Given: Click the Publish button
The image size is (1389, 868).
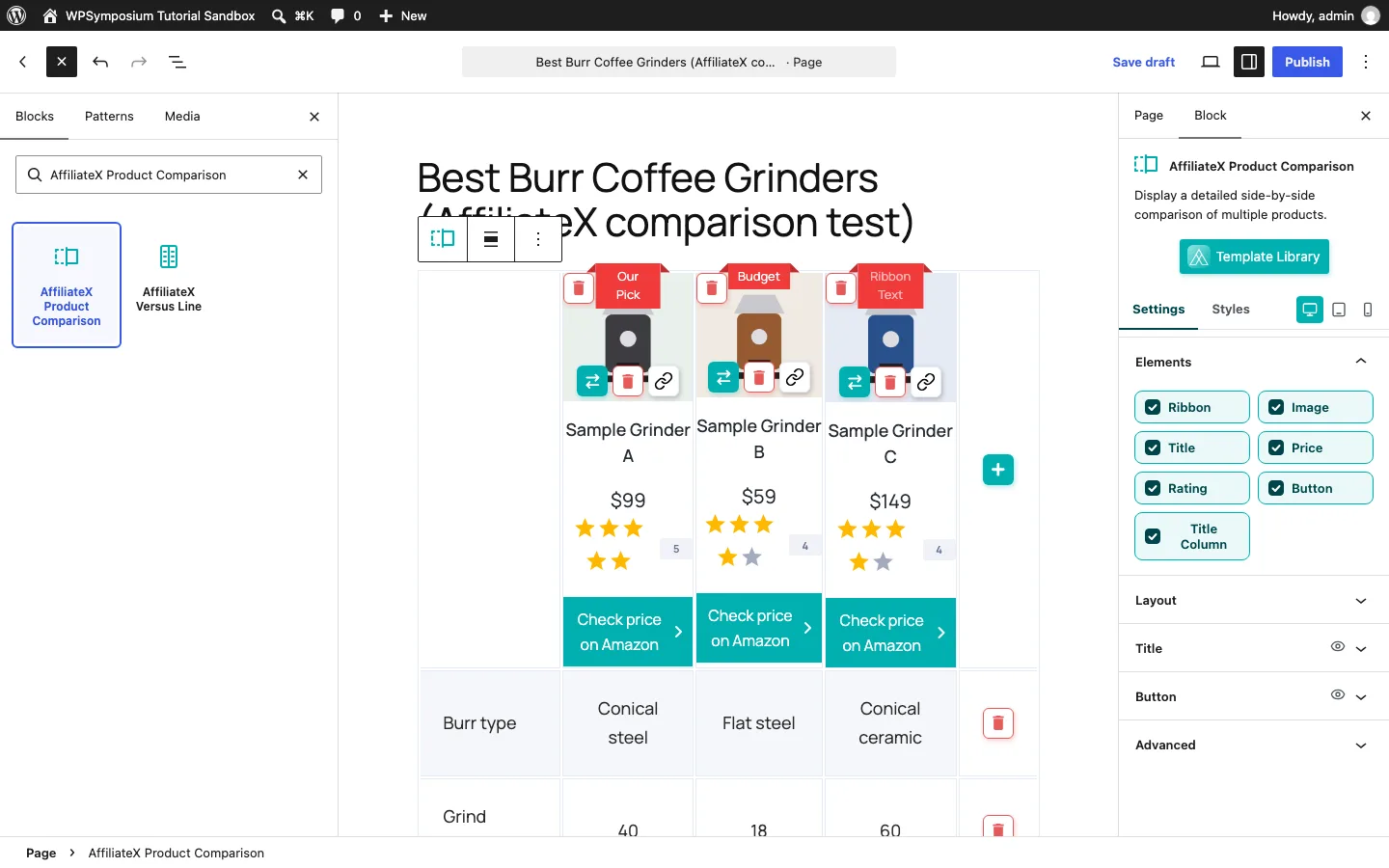Looking at the screenshot, I should (1307, 62).
